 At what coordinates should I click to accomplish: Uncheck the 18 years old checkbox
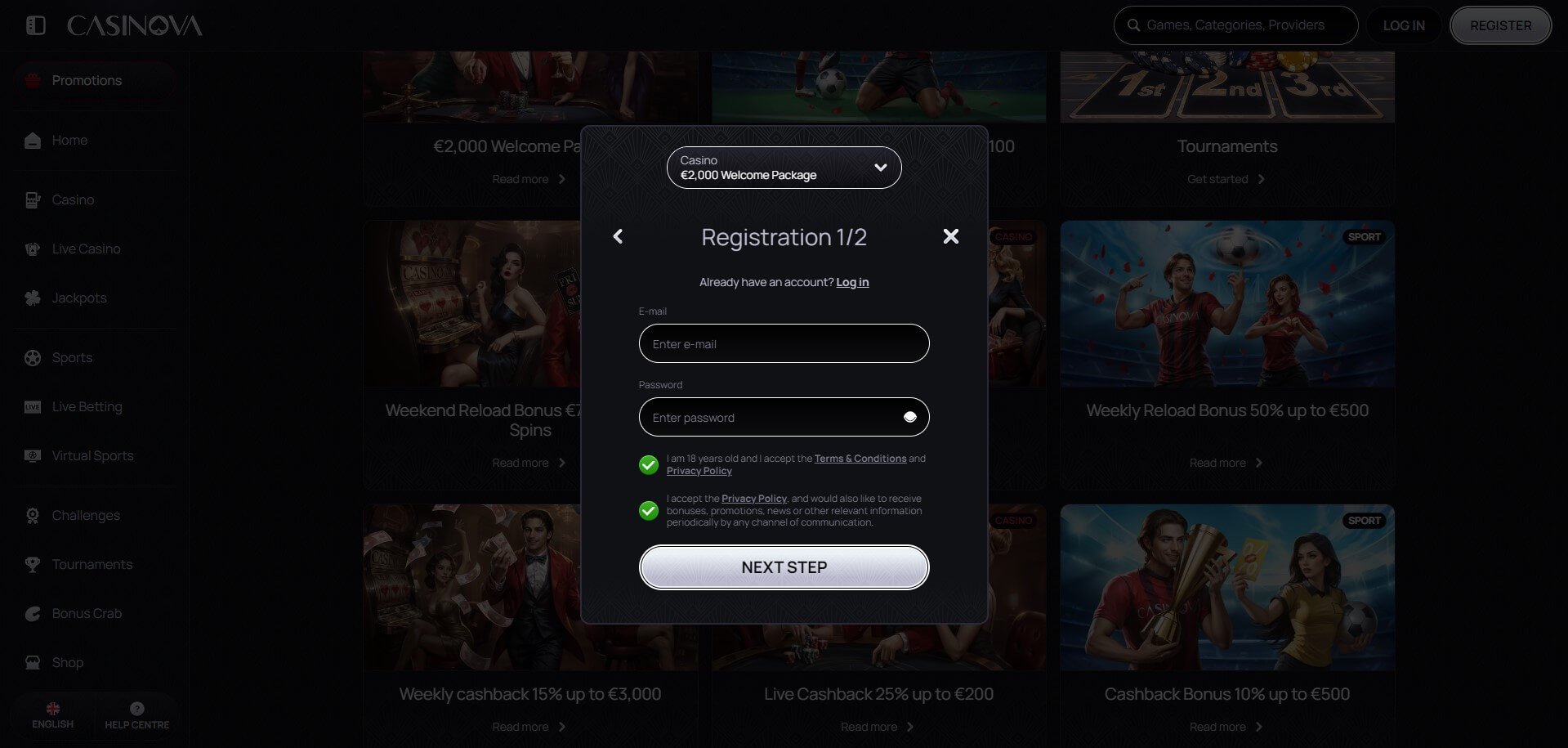click(x=649, y=464)
